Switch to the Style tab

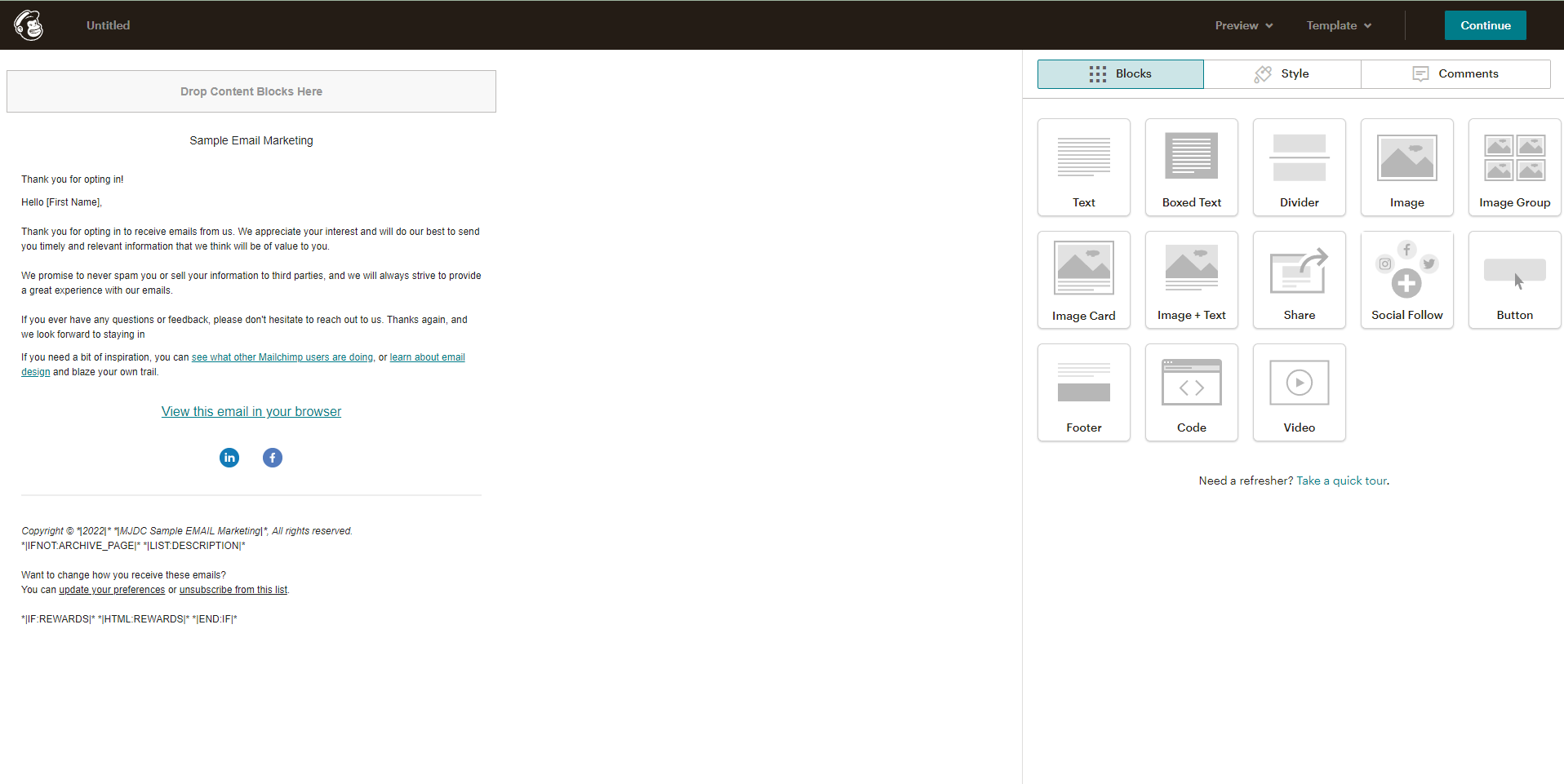point(1281,73)
